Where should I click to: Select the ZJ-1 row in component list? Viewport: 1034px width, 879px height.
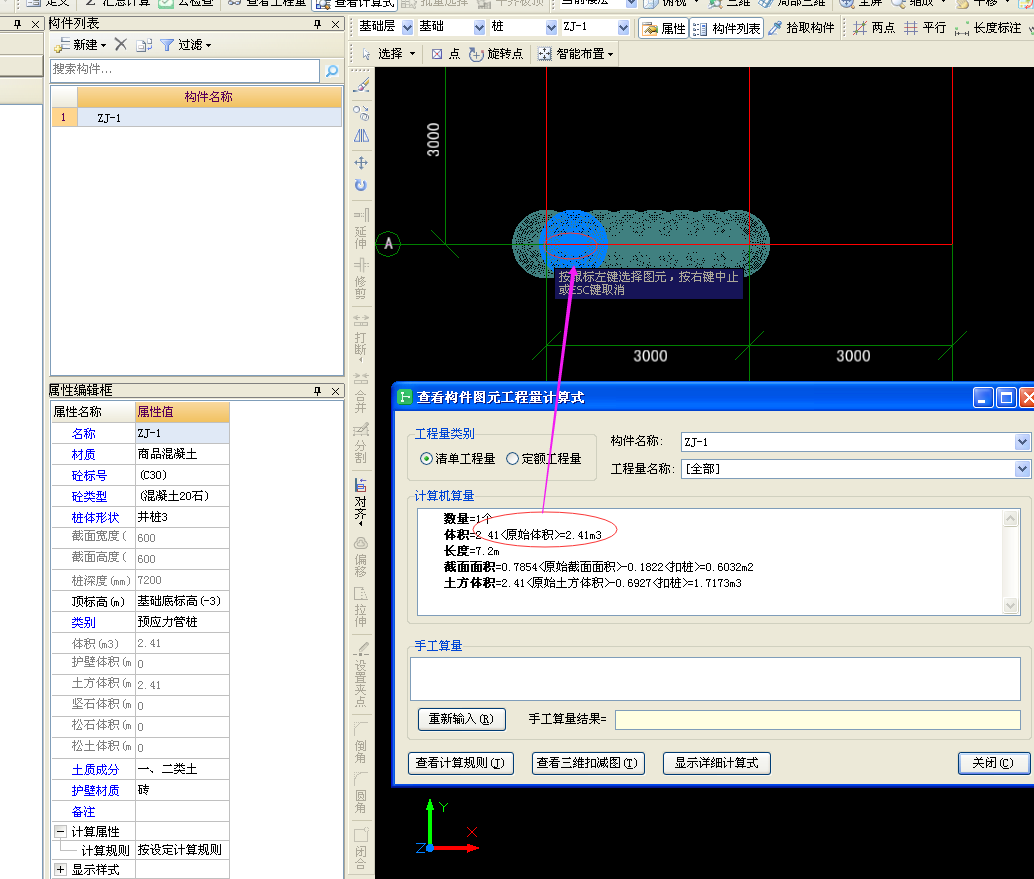tap(197, 118)
